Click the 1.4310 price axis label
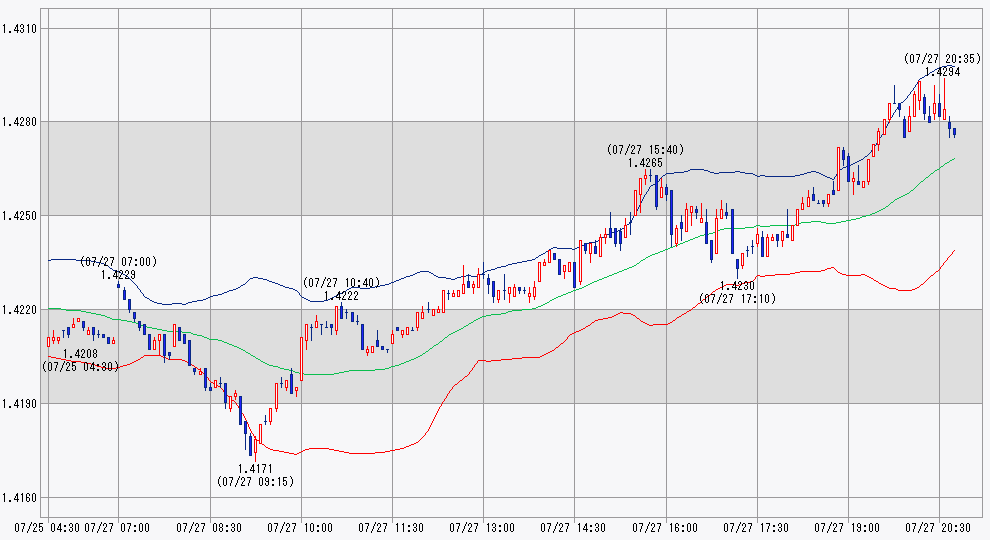This screenshot has height=540, width=990. [x=20, y=28]
